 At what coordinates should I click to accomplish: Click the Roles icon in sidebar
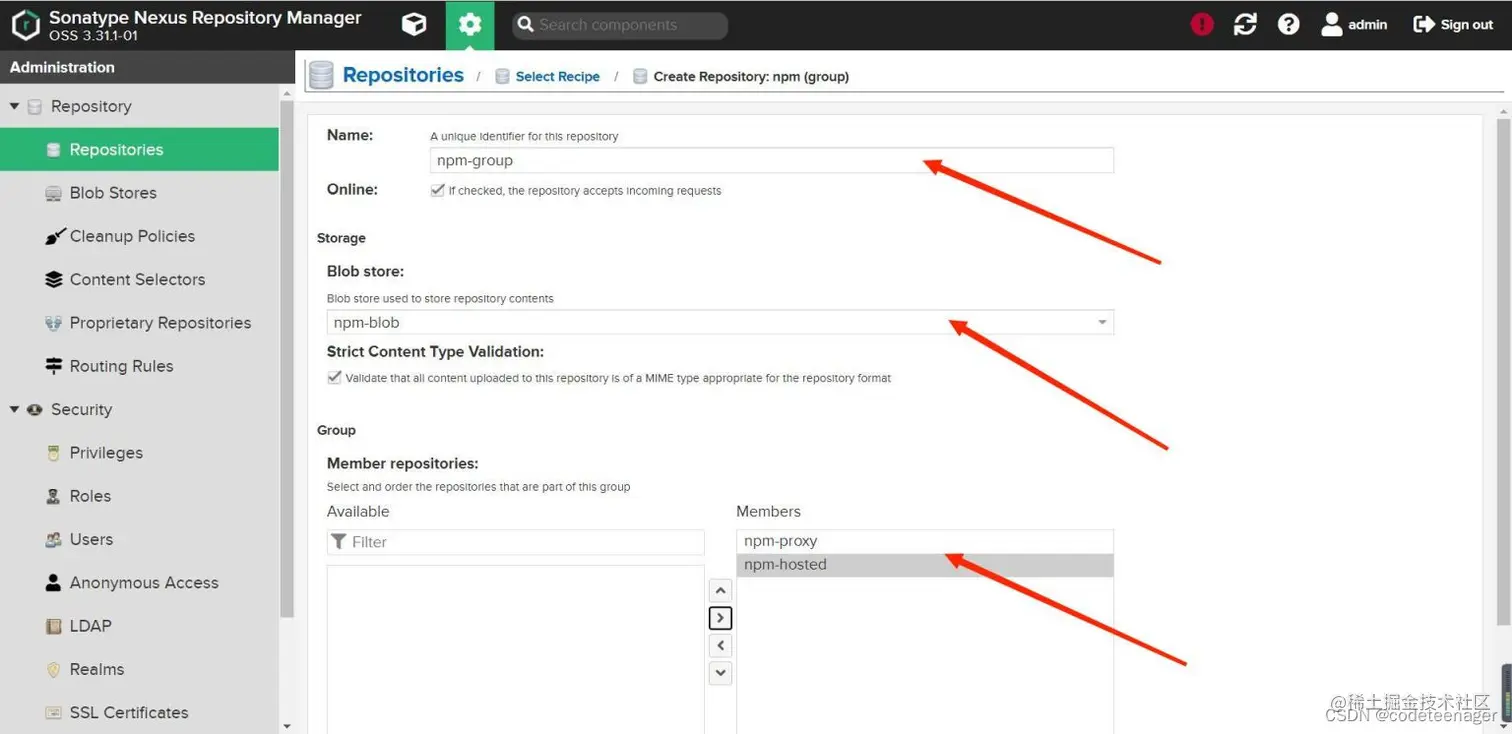coord(54,496)
